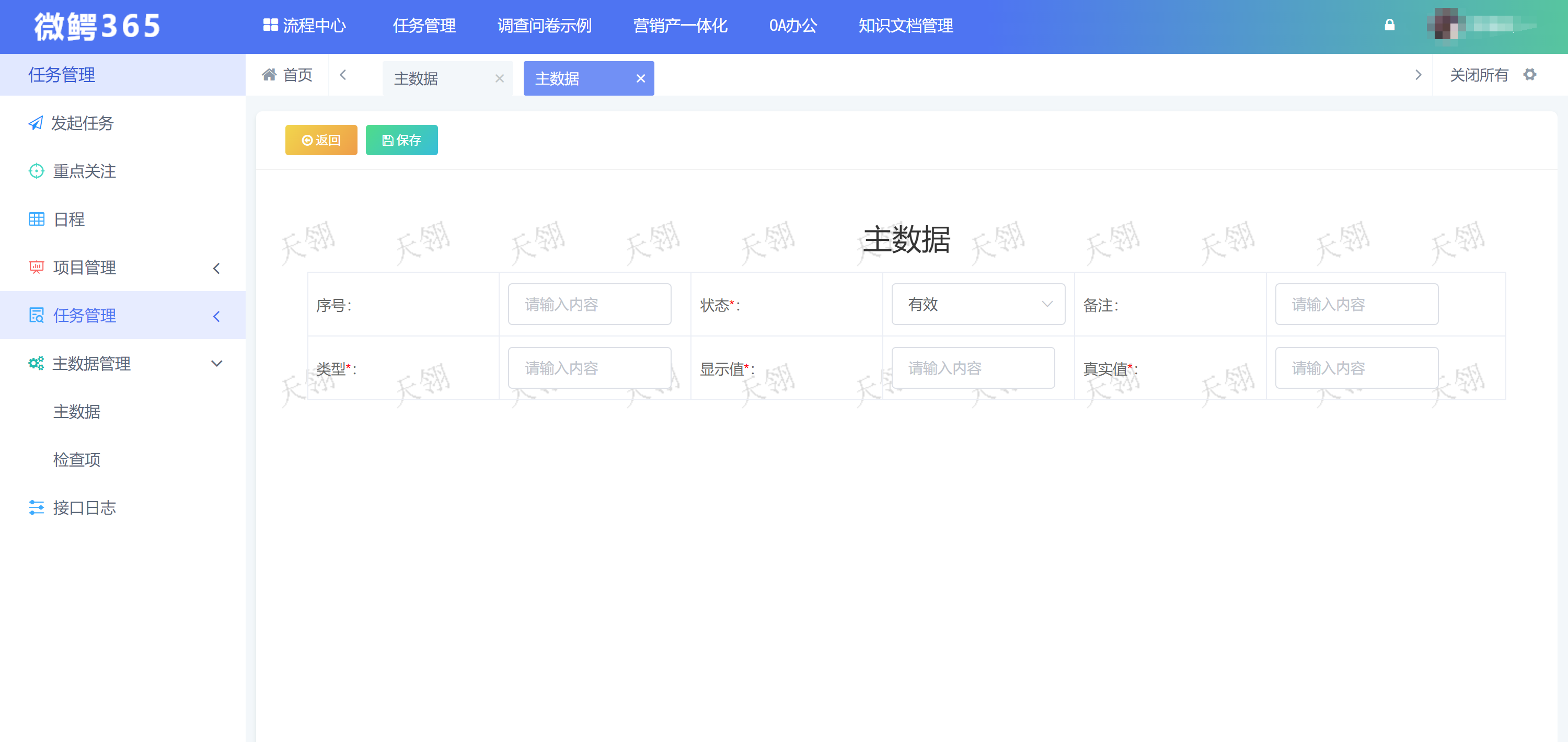Viewport: 1568px width, 742px height.
Task: Select 检查项 in sidebar tree
Action: [x=77, y=459]
